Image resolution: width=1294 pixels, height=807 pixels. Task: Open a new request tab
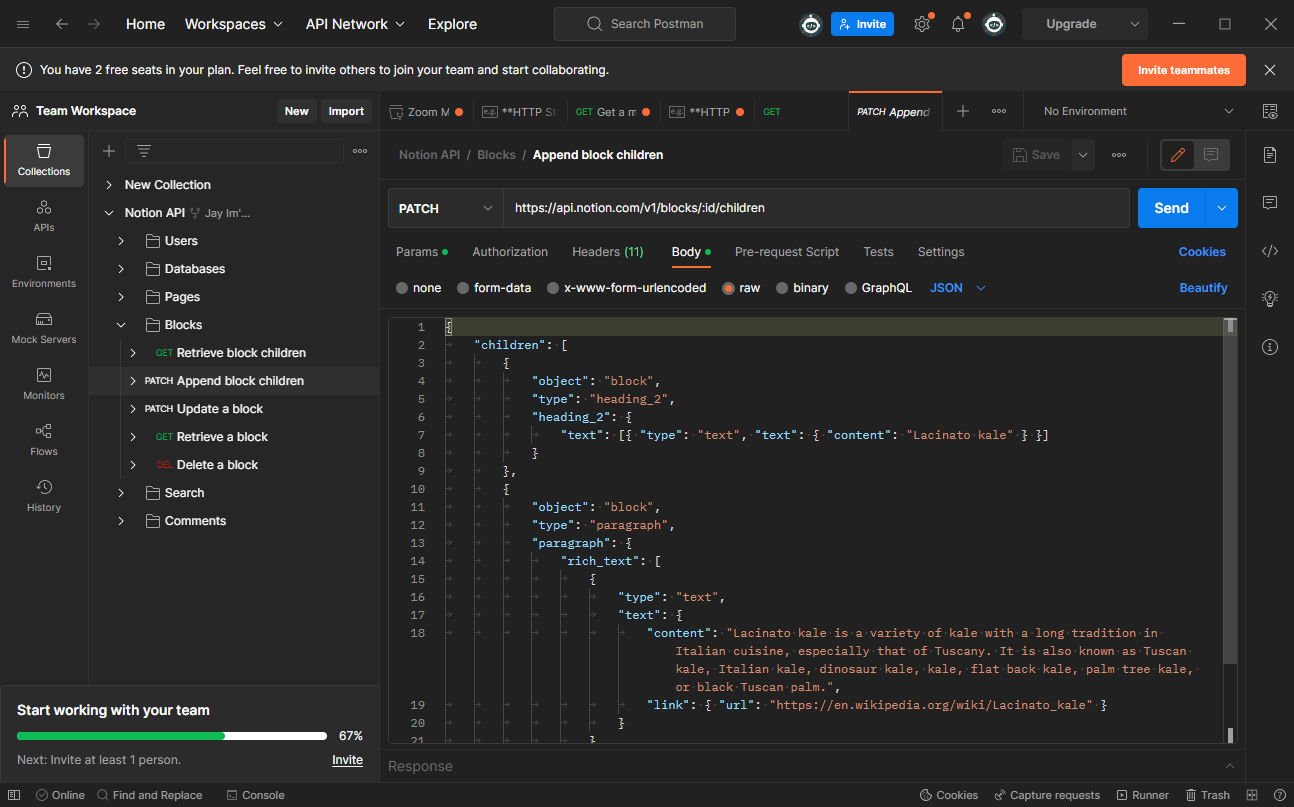[x=963, y=111]
